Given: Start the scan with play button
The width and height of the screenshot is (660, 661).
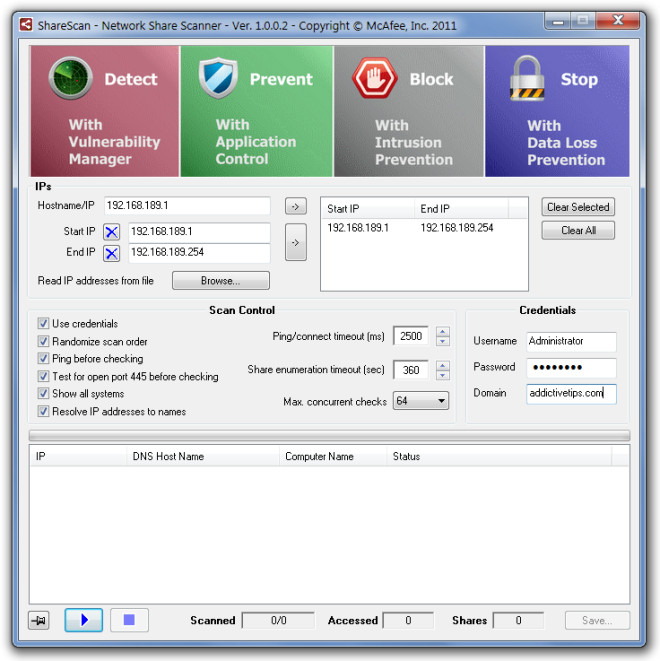Looking at the screenshot, I should click(83, 620).
